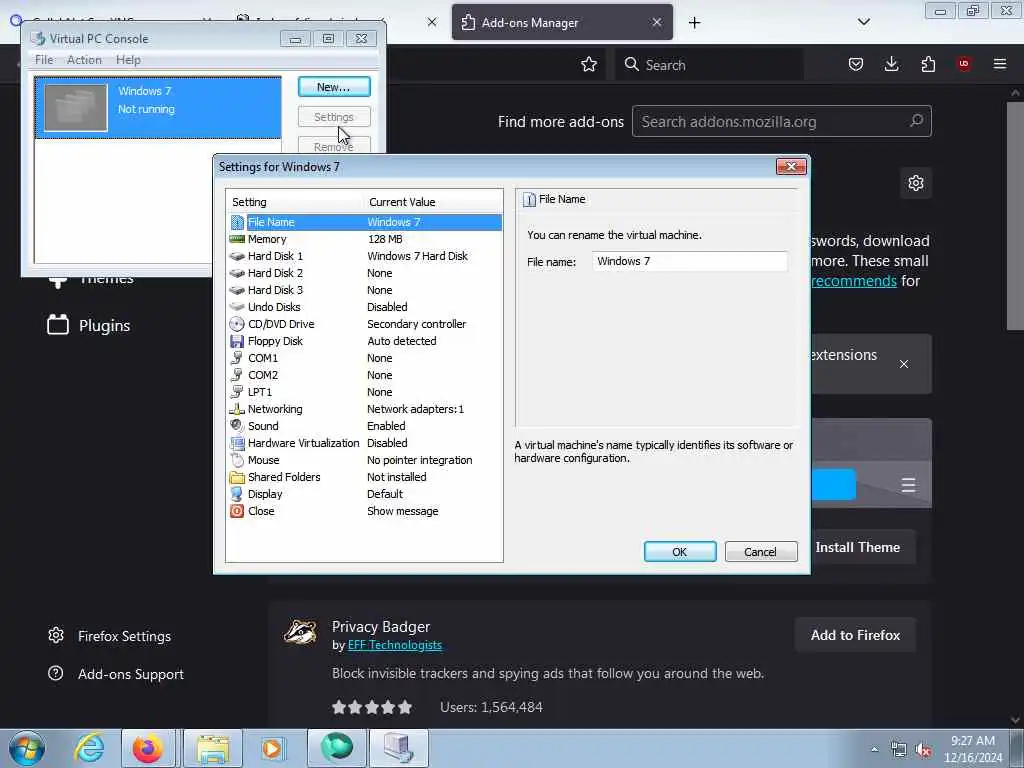Open EFF Technologists author link
1024x768 pixels.
[x=394, y=645]
